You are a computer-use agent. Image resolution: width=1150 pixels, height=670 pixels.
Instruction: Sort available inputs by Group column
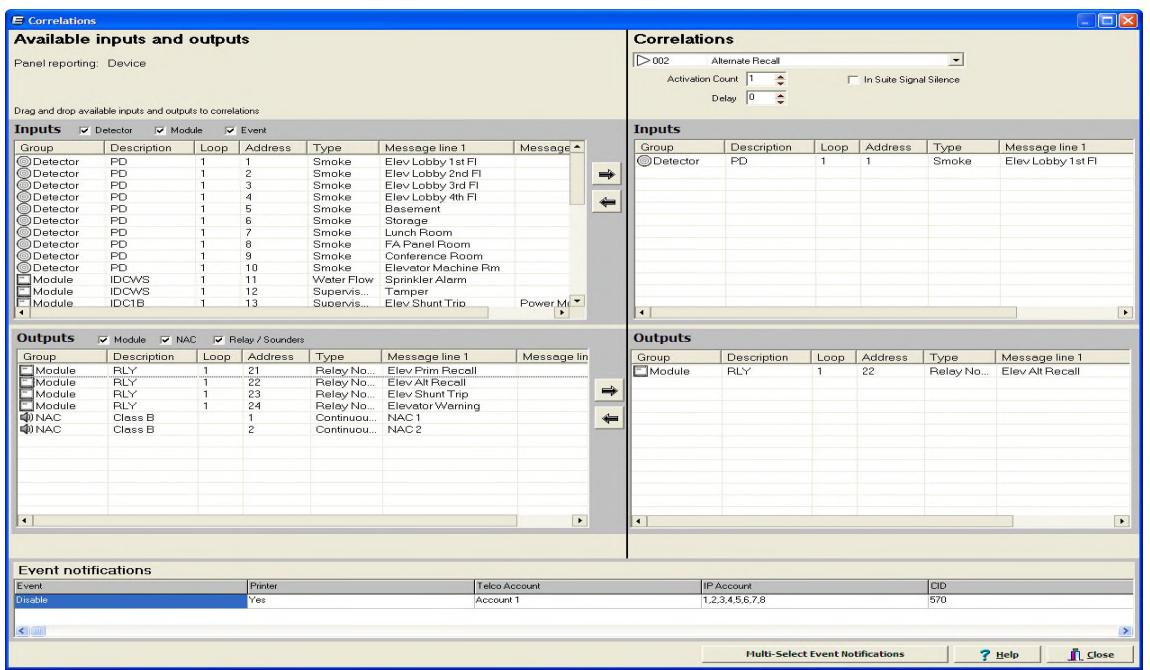point(60,148)
